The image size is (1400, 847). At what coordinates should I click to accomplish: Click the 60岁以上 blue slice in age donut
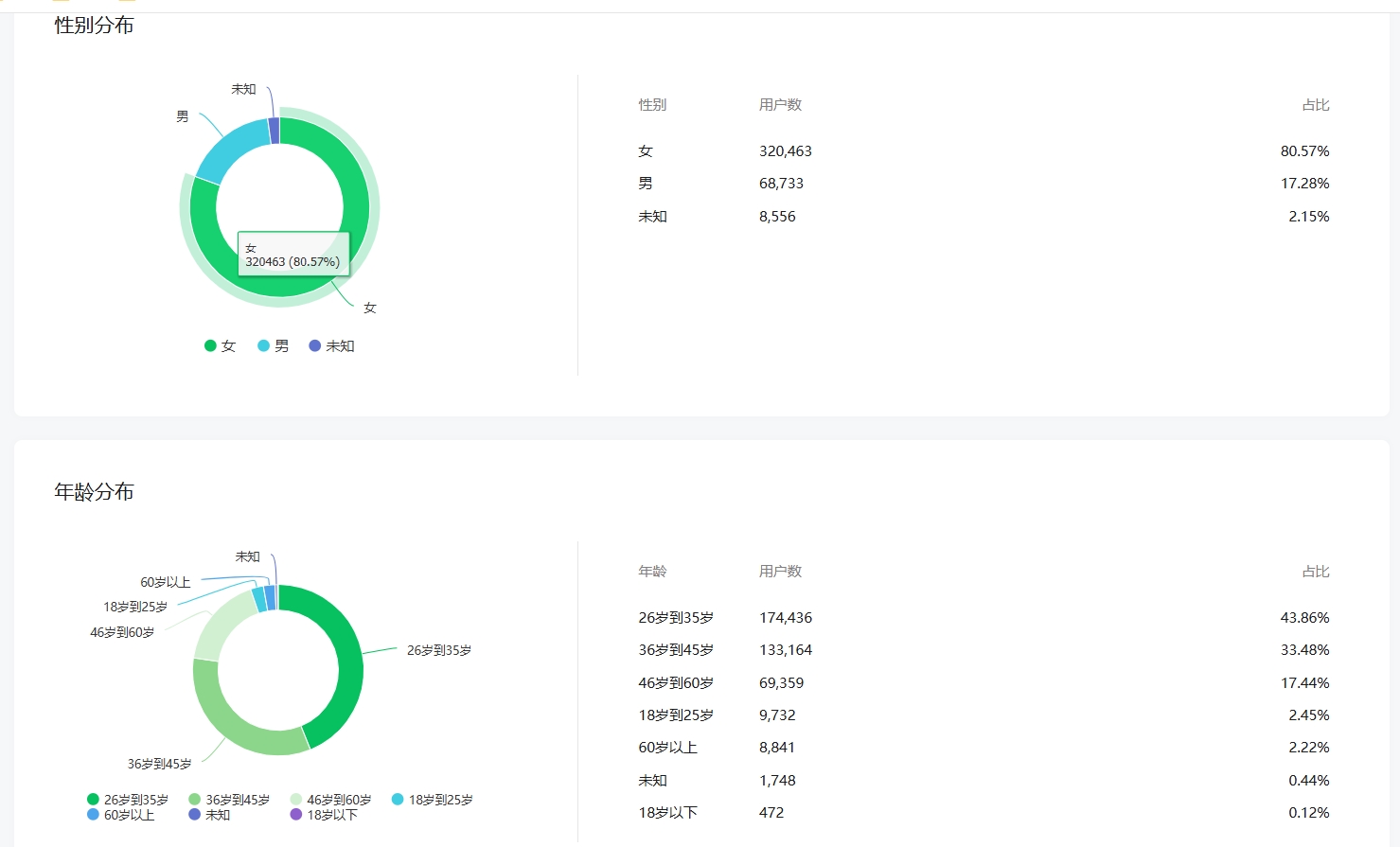270,598
